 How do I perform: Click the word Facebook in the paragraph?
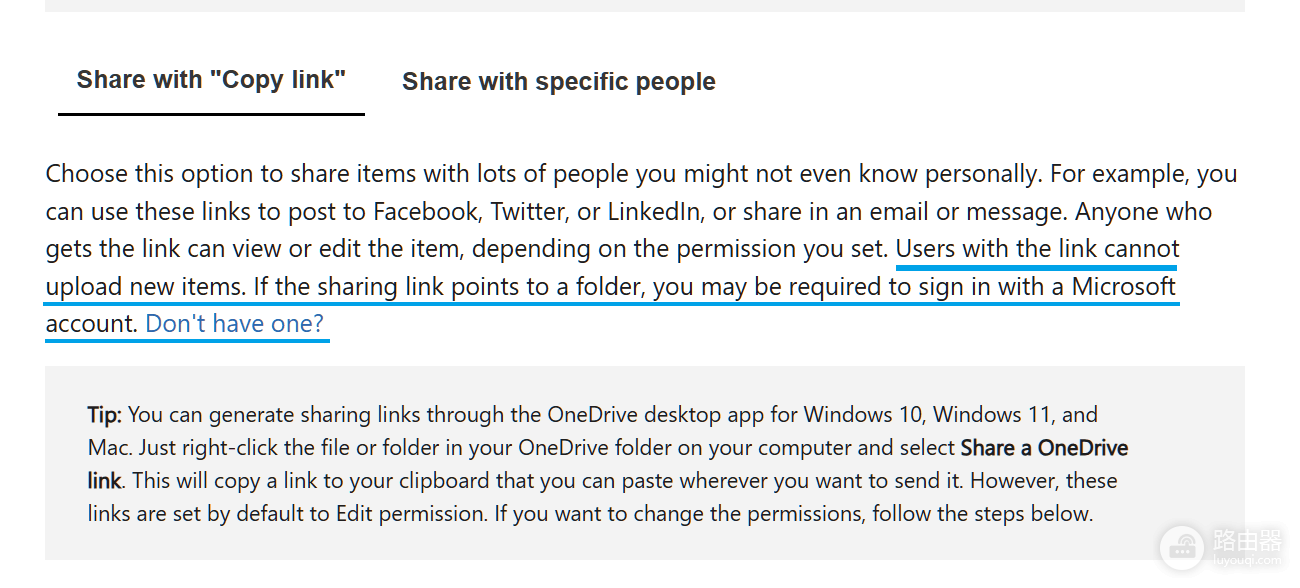426,212
